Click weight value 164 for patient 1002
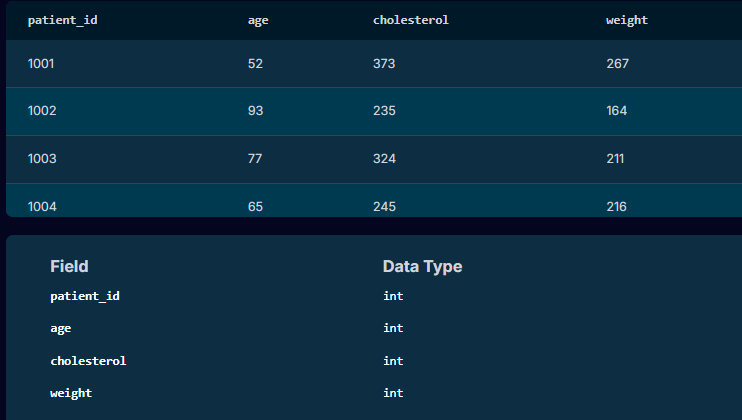 [x=617, y=111]
